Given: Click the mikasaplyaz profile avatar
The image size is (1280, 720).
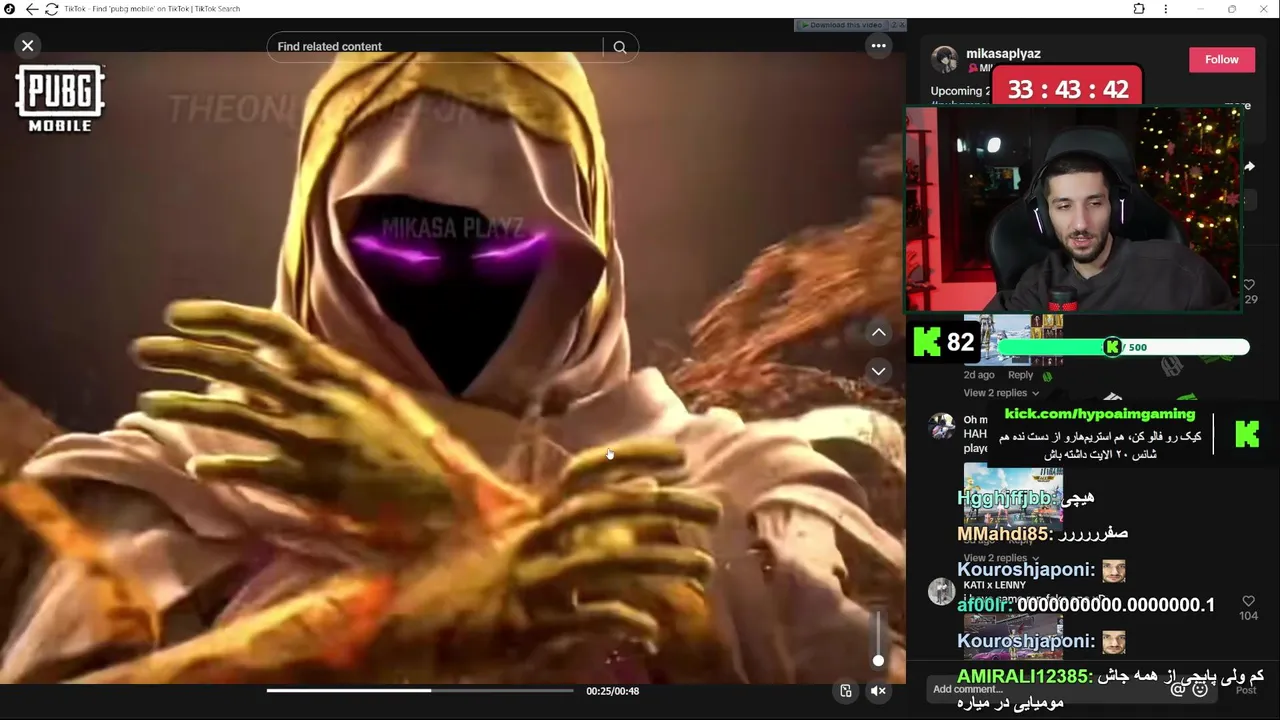Looking at the screenshot, I should pyautogui.click(x=944, y=59).
